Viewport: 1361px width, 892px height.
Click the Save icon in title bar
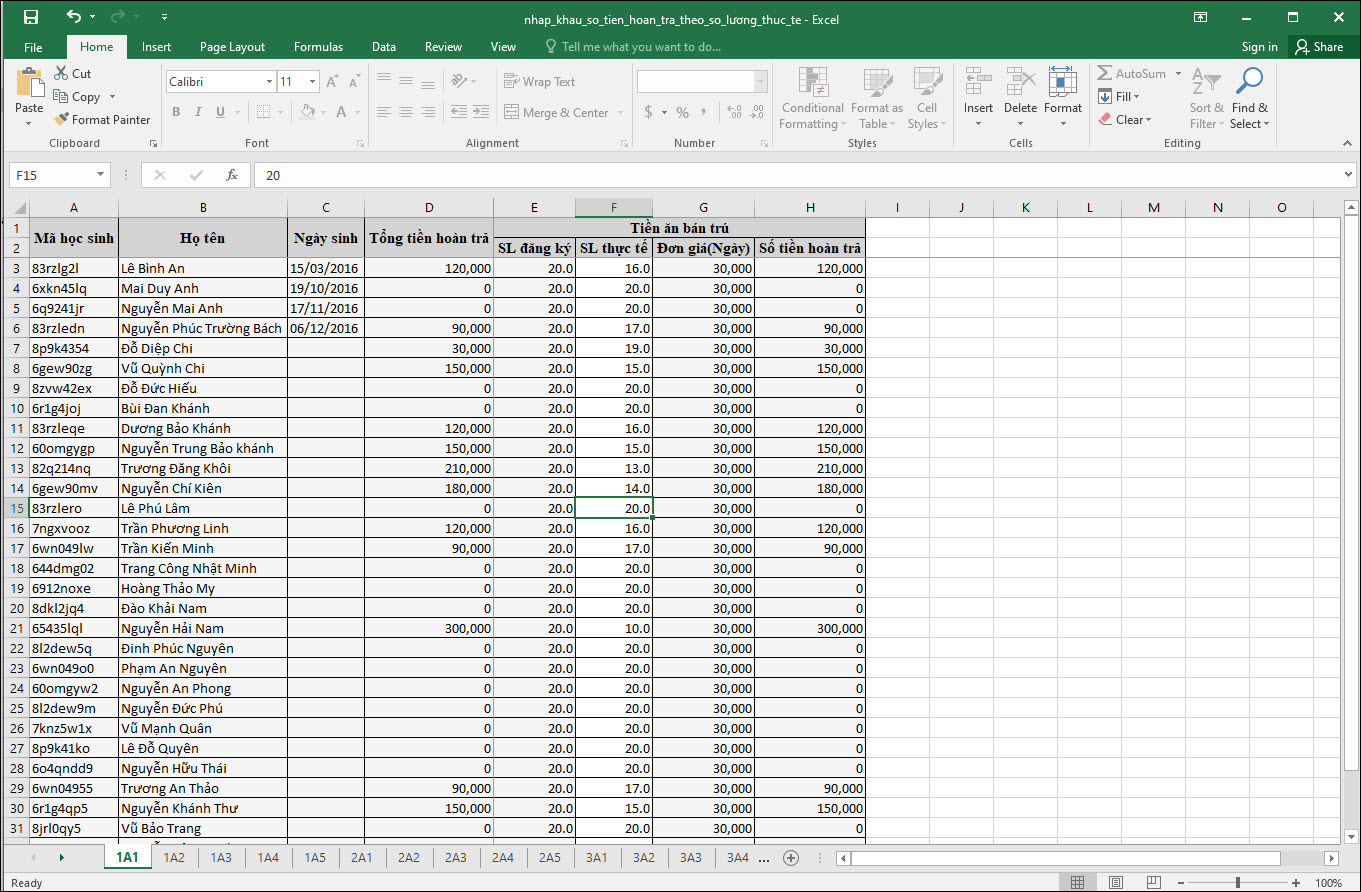(x=31, y=17)
